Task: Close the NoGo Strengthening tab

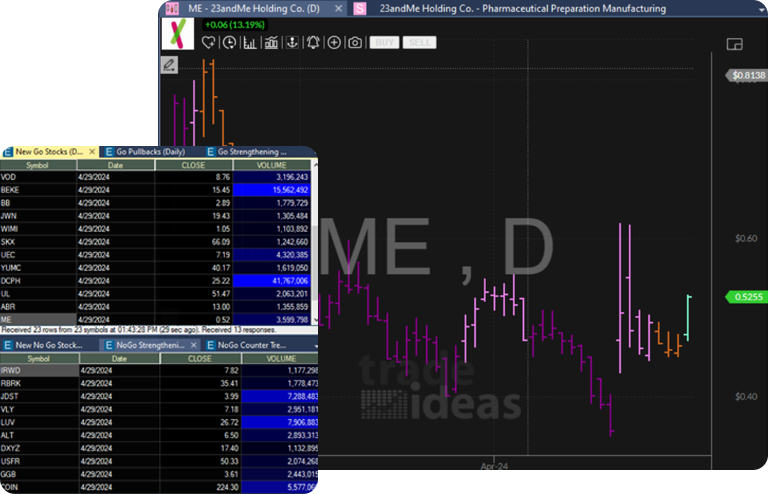Action: point(194,345)
